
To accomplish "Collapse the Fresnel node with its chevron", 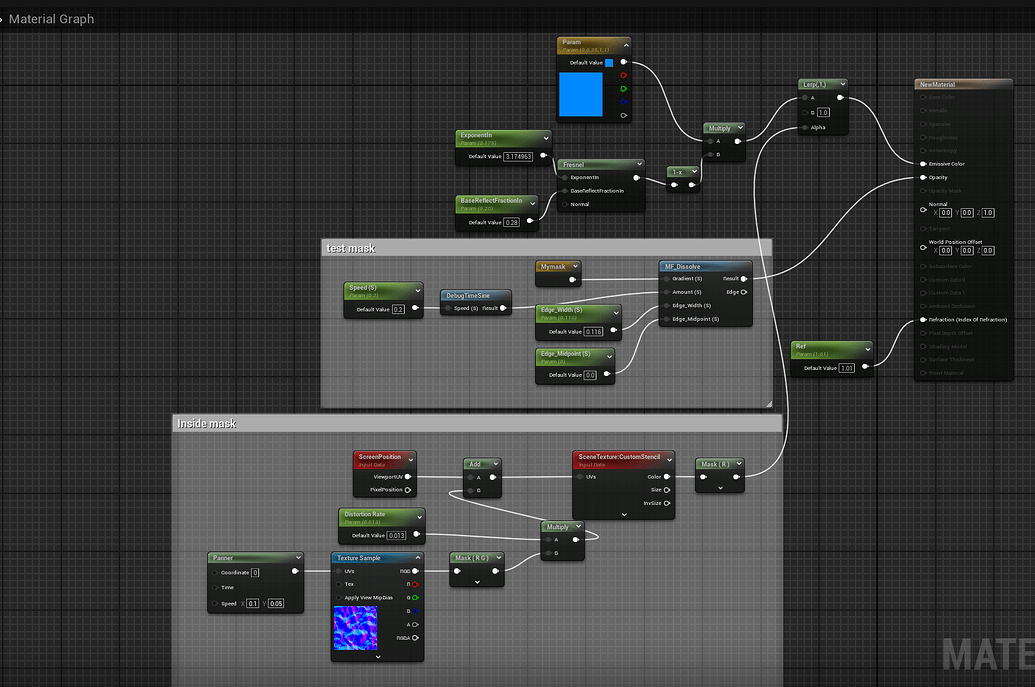I will 639,165.
